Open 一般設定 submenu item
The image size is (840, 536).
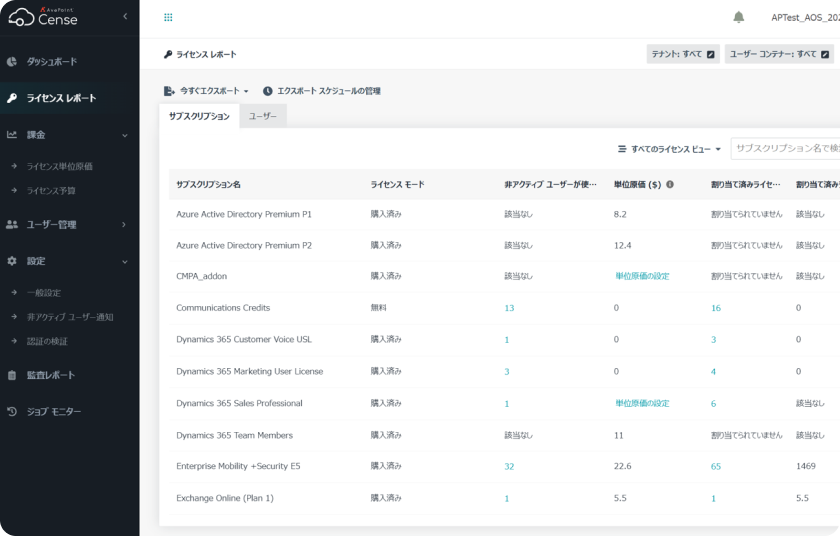[44, 292]
